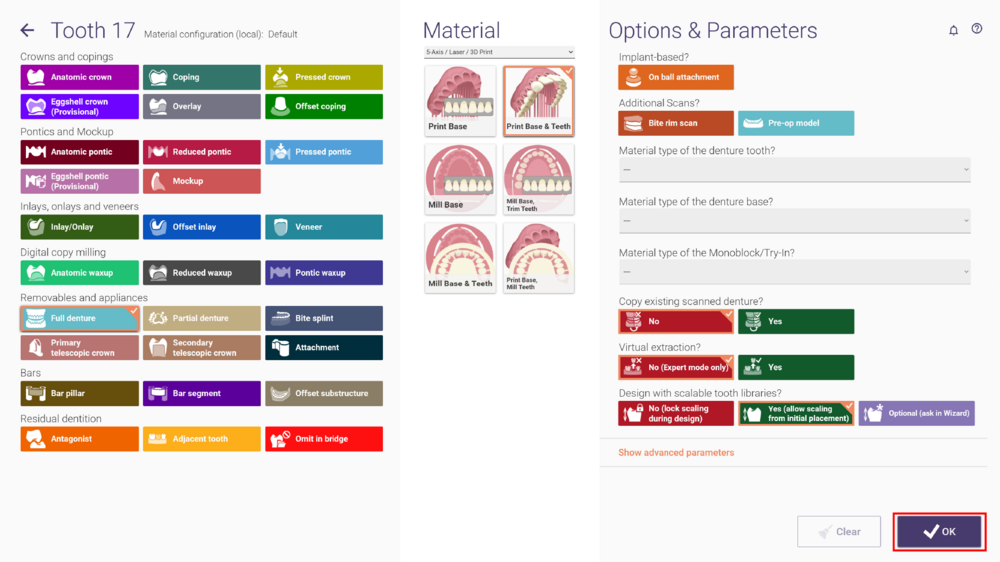Select the Pre-op model teal button
Screen dimensions: 1000x562
tap(796, 123)
